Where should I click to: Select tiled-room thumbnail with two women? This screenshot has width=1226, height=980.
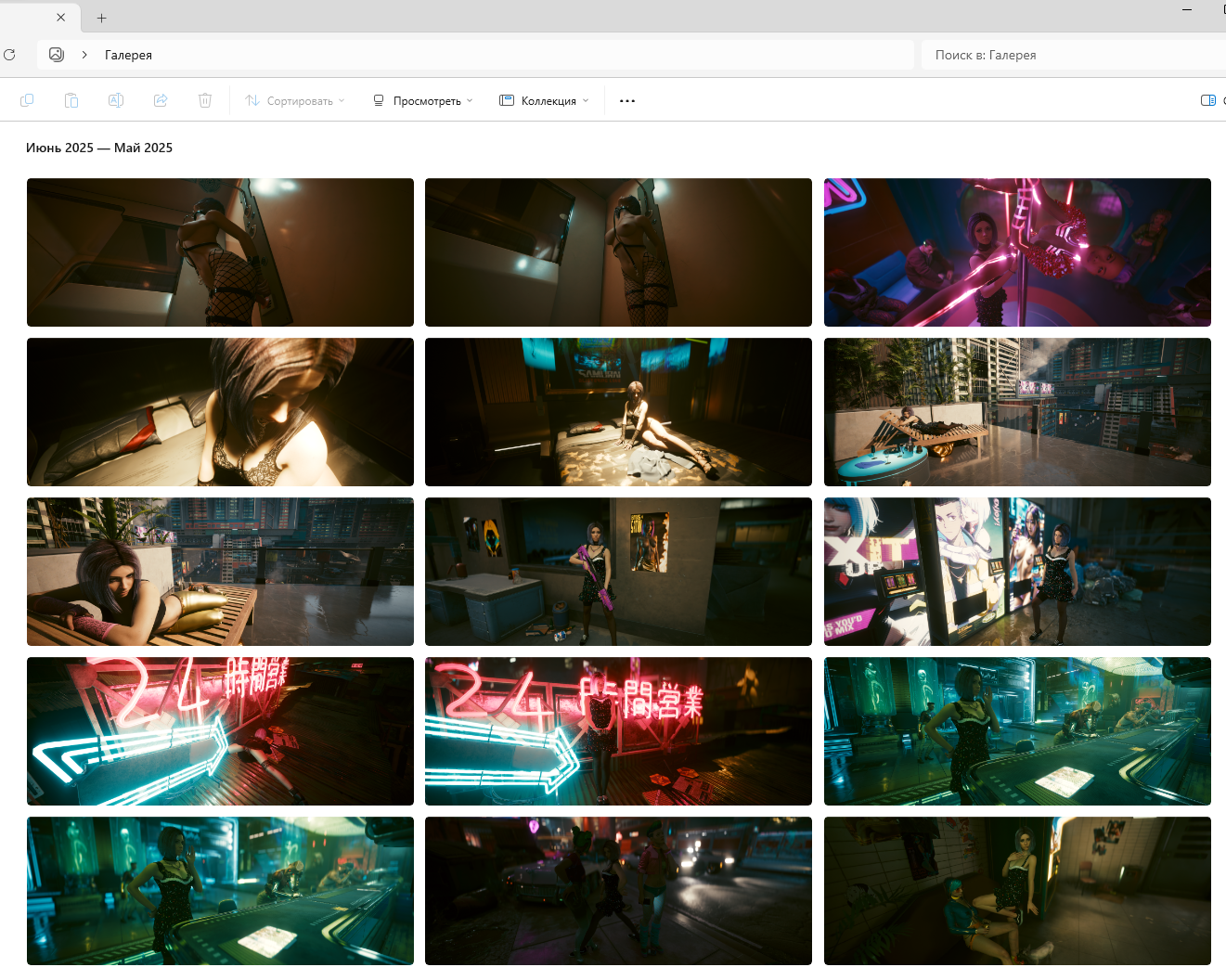(1017, 891)
